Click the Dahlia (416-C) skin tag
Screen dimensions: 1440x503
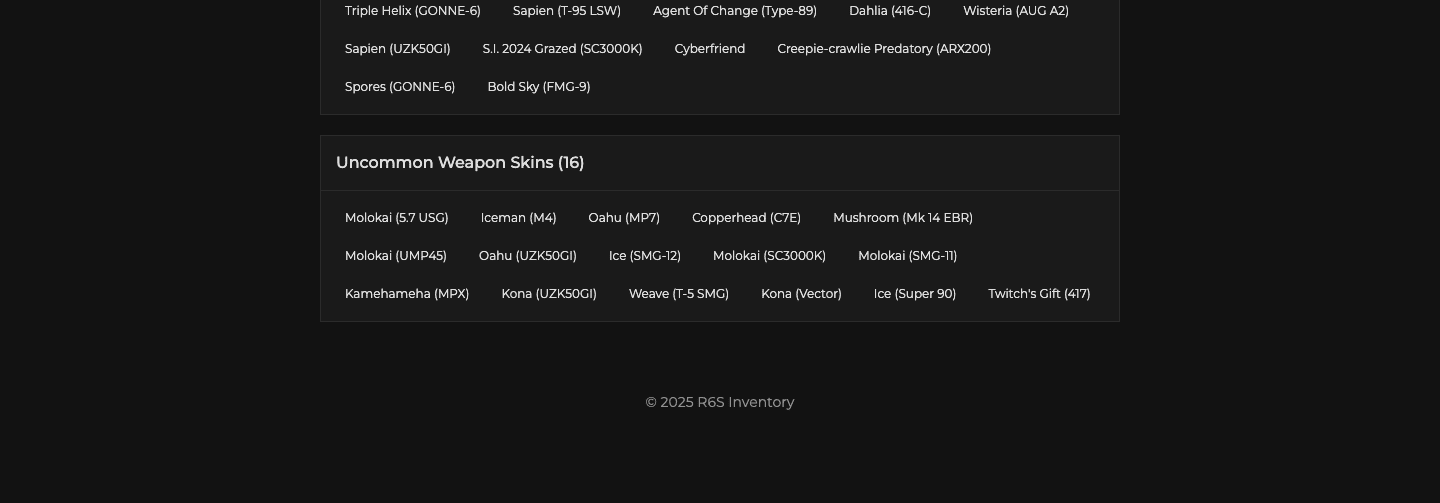pyautogui.click(x=889, y=11)
